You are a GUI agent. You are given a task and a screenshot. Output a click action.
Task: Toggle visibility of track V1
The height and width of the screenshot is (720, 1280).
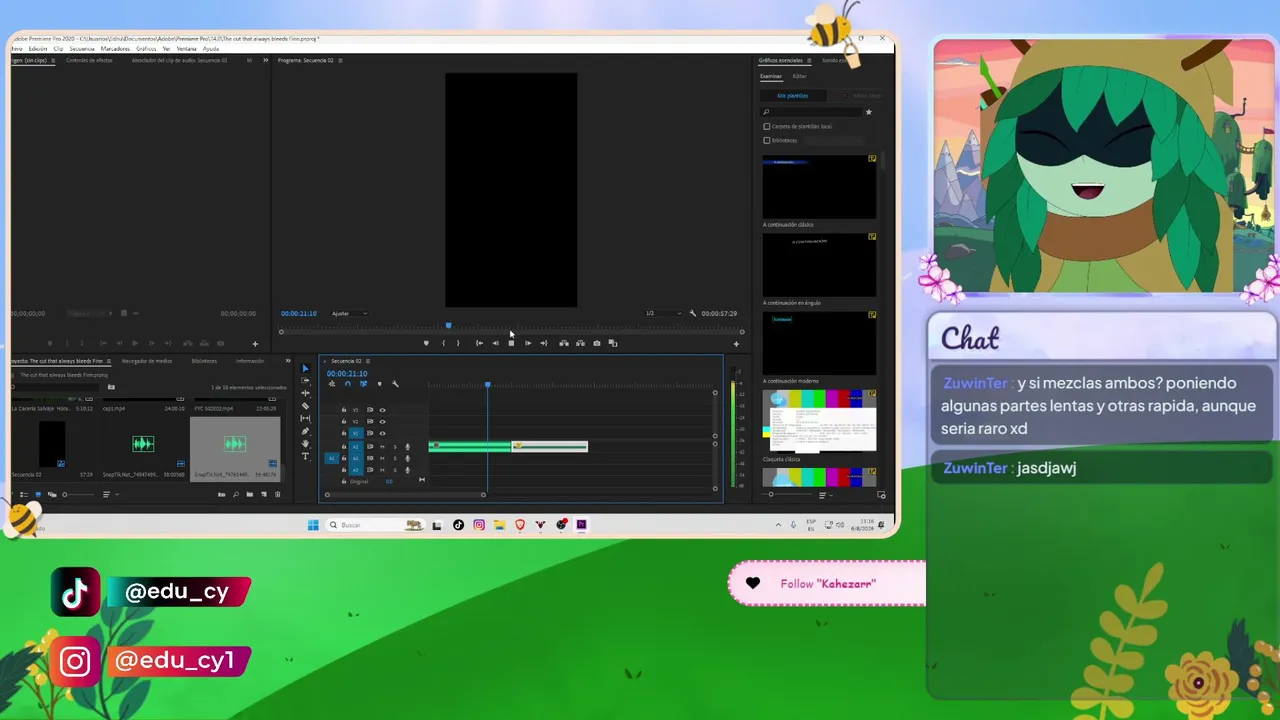coord(382,433)
